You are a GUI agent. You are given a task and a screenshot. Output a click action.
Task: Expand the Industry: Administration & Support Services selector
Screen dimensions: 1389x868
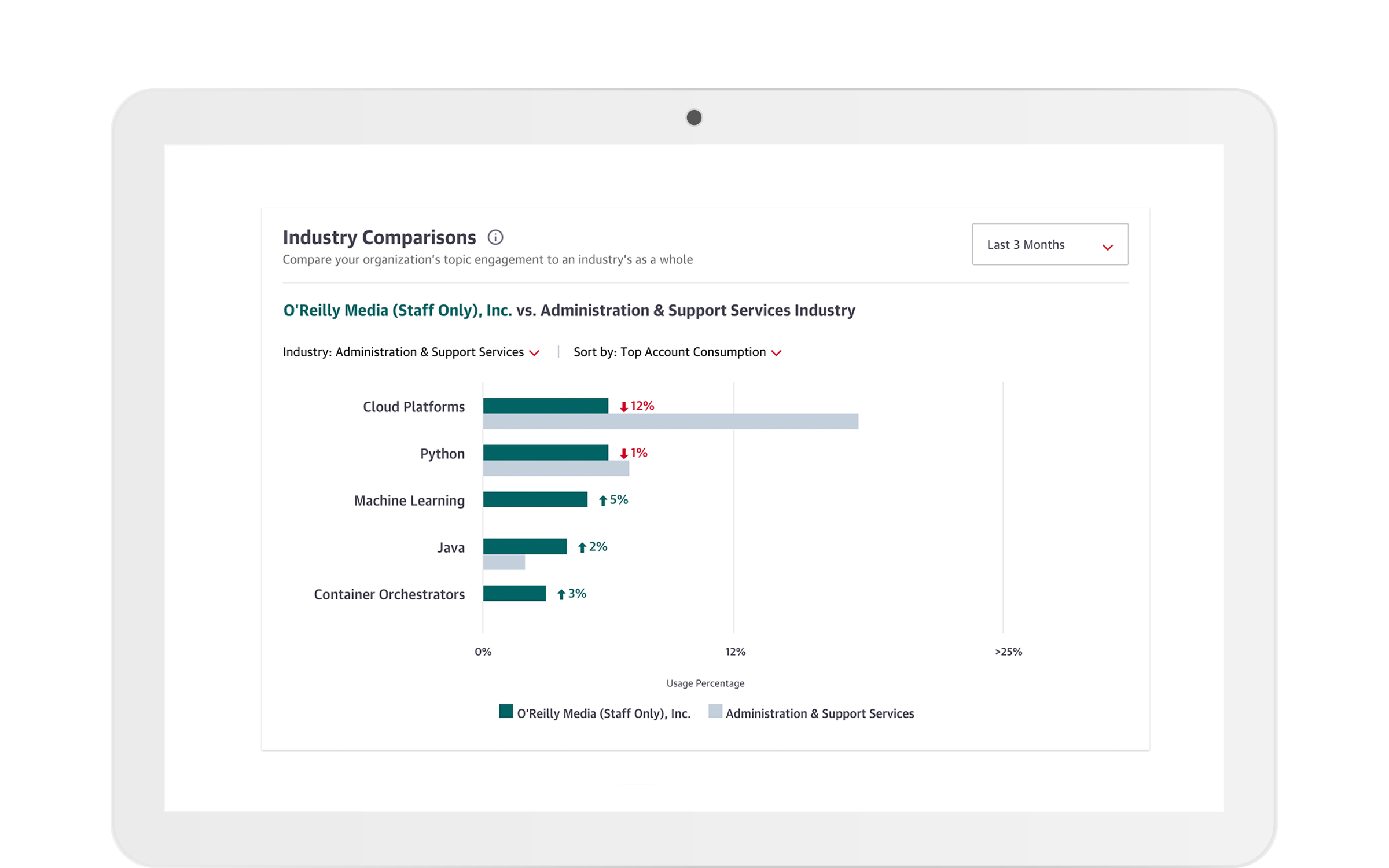[x=411, y=352]
